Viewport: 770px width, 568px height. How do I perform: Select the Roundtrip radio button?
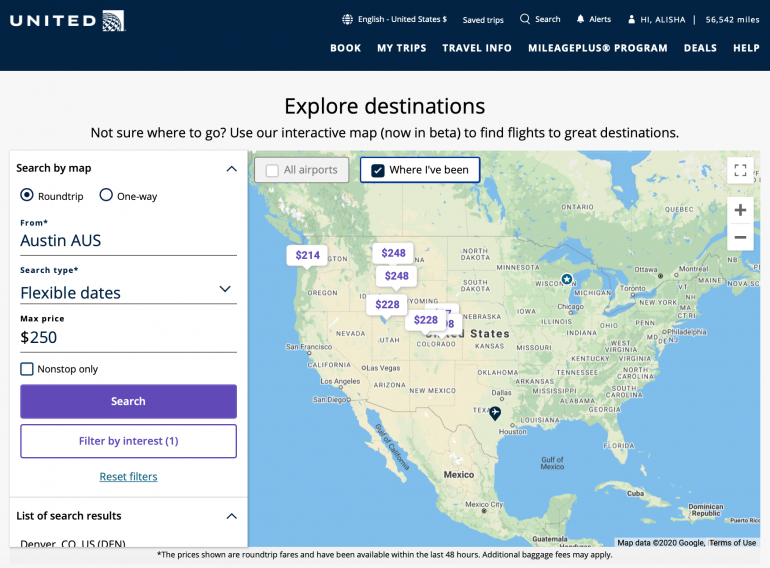click(27, 195)
